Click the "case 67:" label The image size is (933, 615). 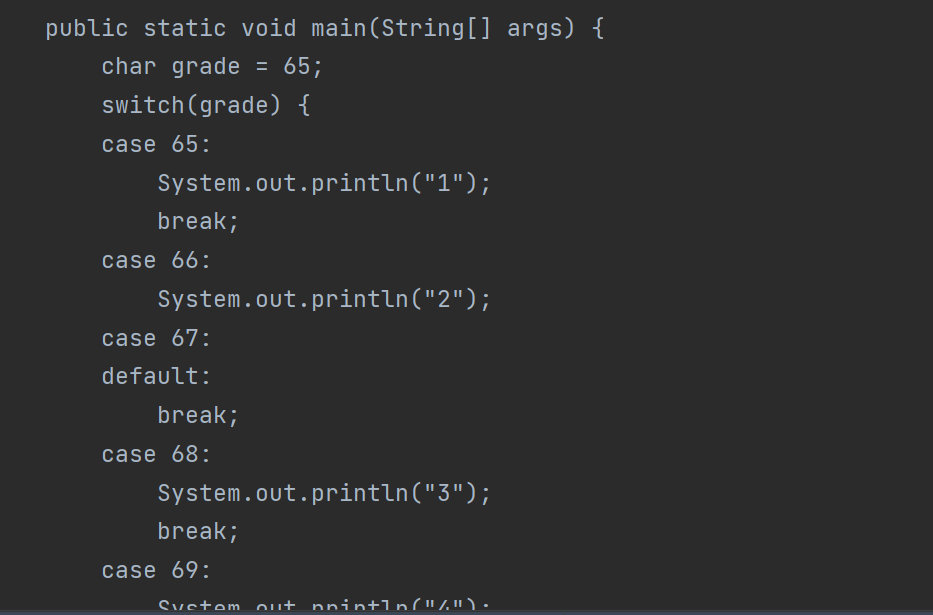(156, 338)
